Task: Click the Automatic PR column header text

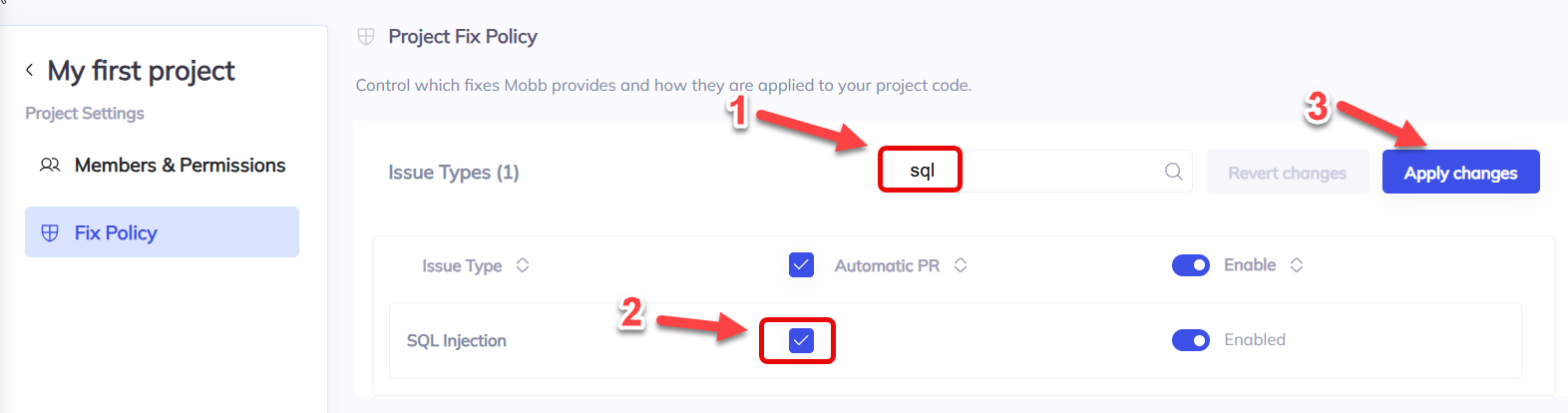Action: (x=887, y=266)
